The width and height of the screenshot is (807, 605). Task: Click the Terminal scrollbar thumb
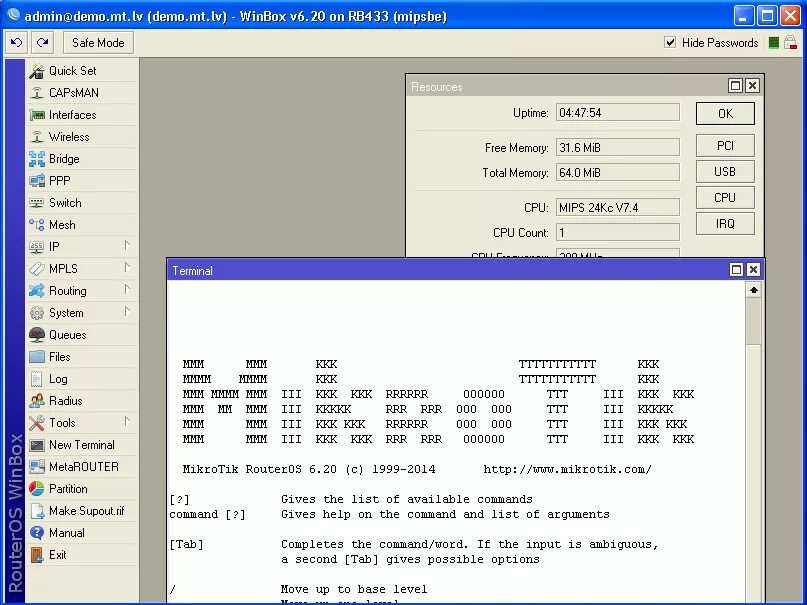click(x=753, y=322)
